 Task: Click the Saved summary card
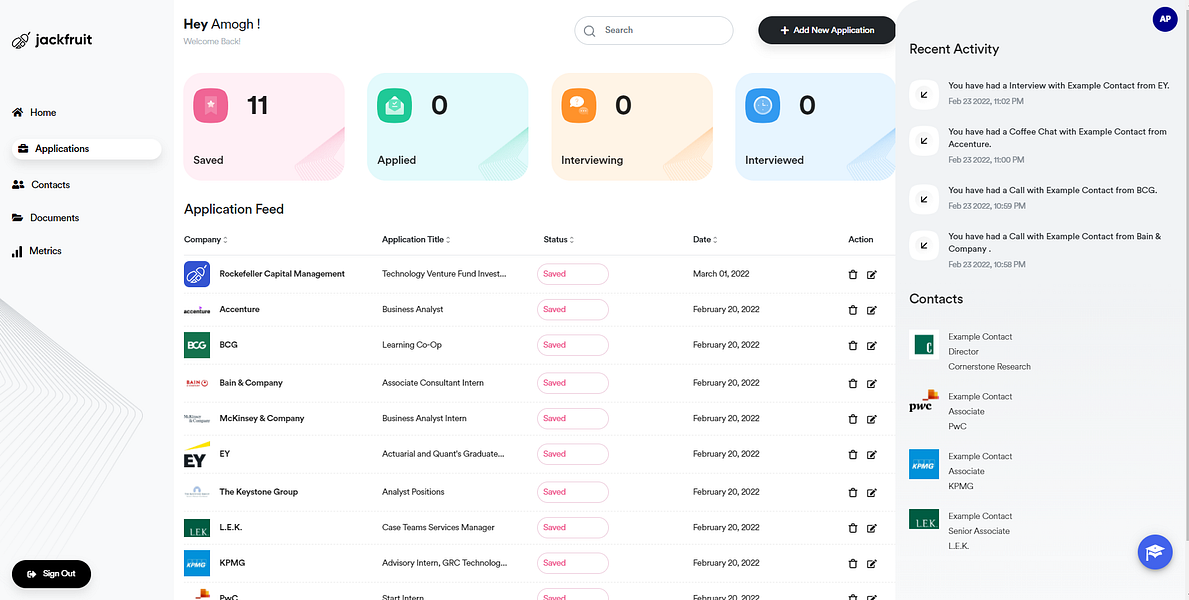[264, 127]
